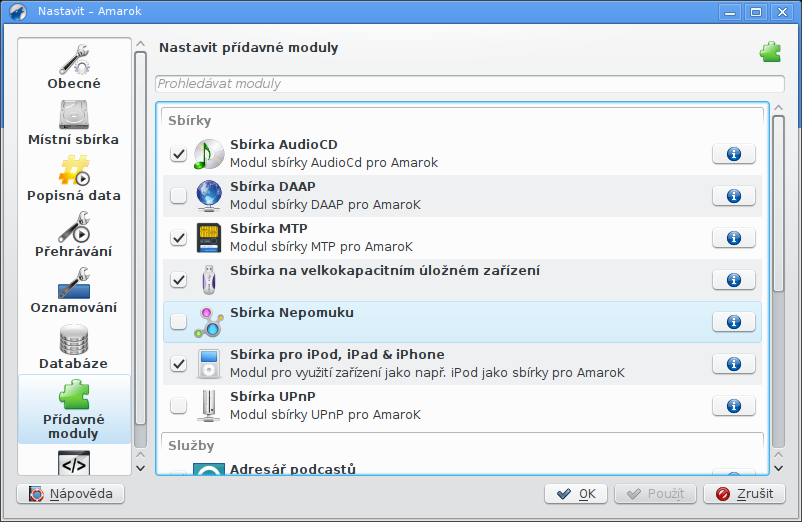Click the module list scroll up arrow
This screenshot has width=802, height=522.
coord(778,107)
